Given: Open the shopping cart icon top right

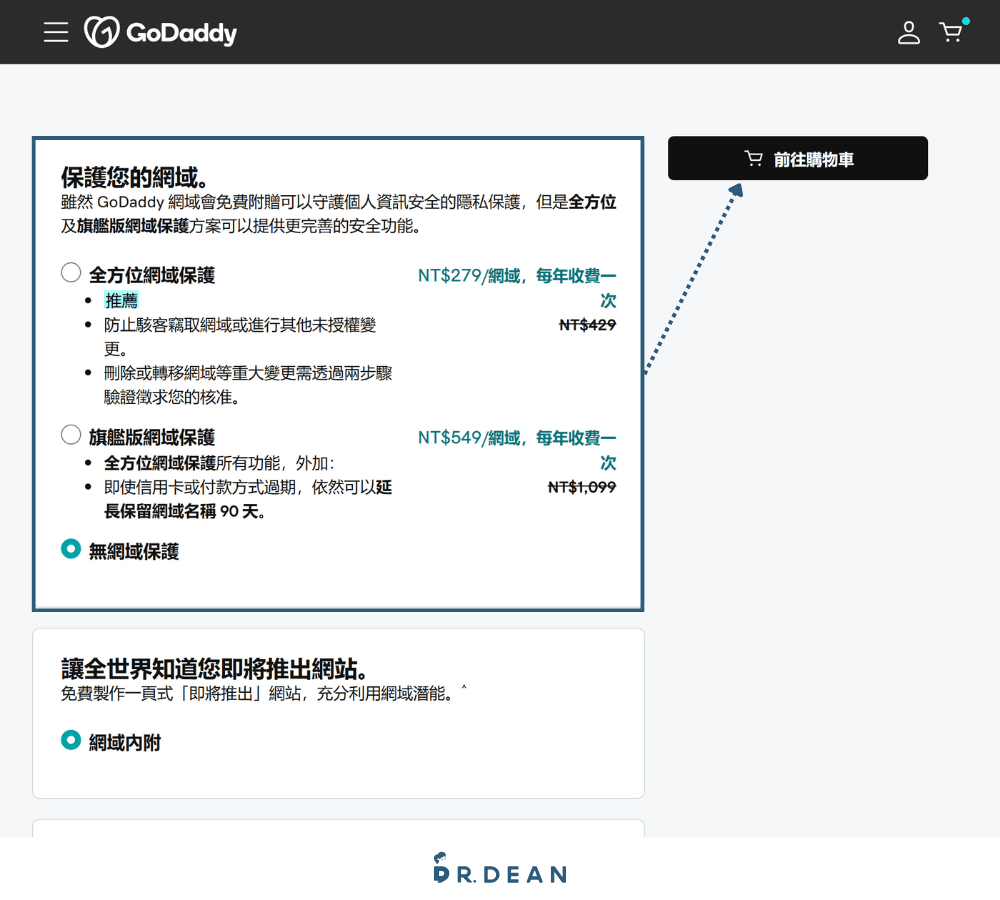Looking at the screenshot, I should (950, 33).
